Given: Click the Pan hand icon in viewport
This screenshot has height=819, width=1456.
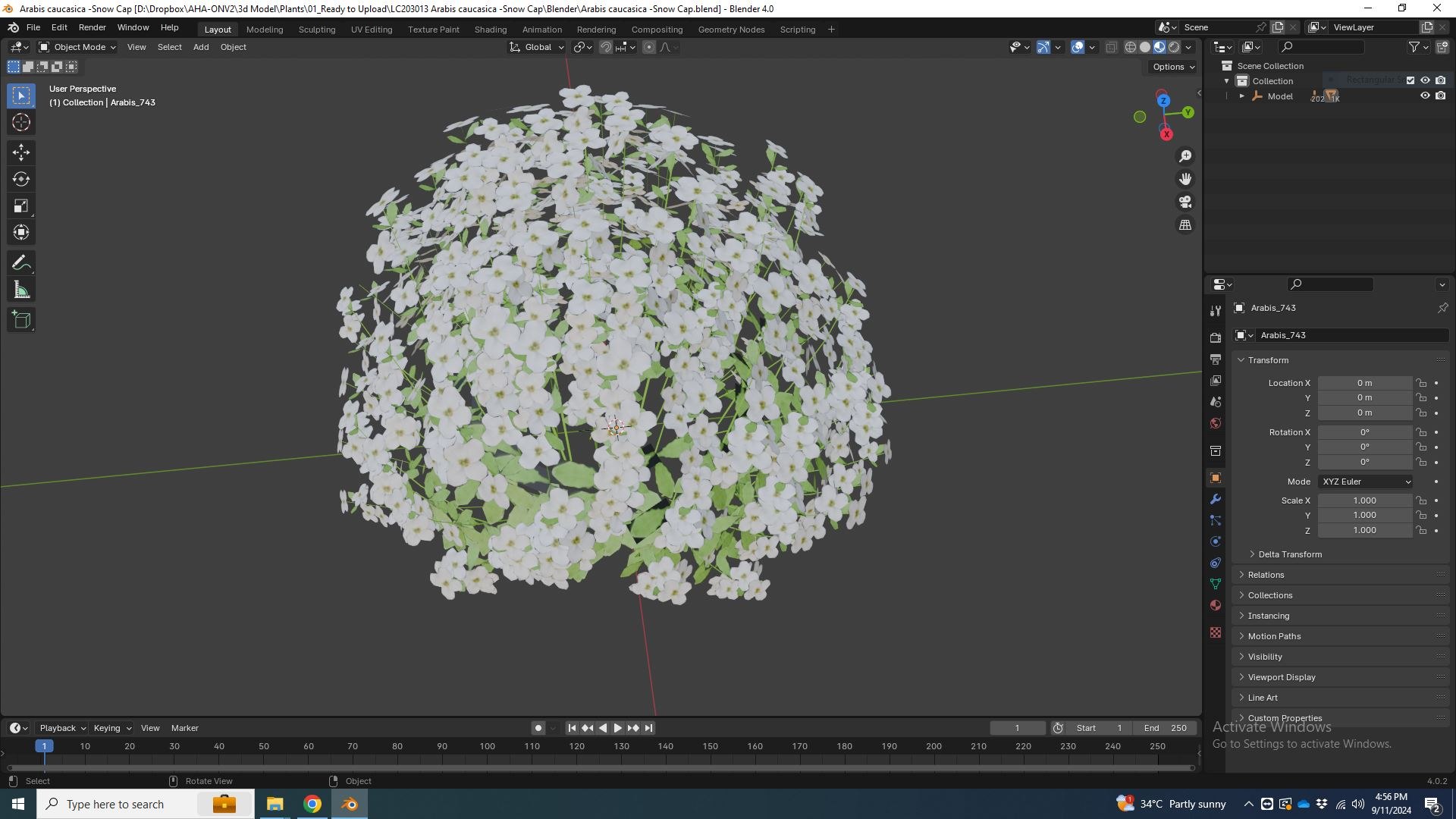Looking at the screenshot, I should pyautogui.click(x=1185, y=179).
